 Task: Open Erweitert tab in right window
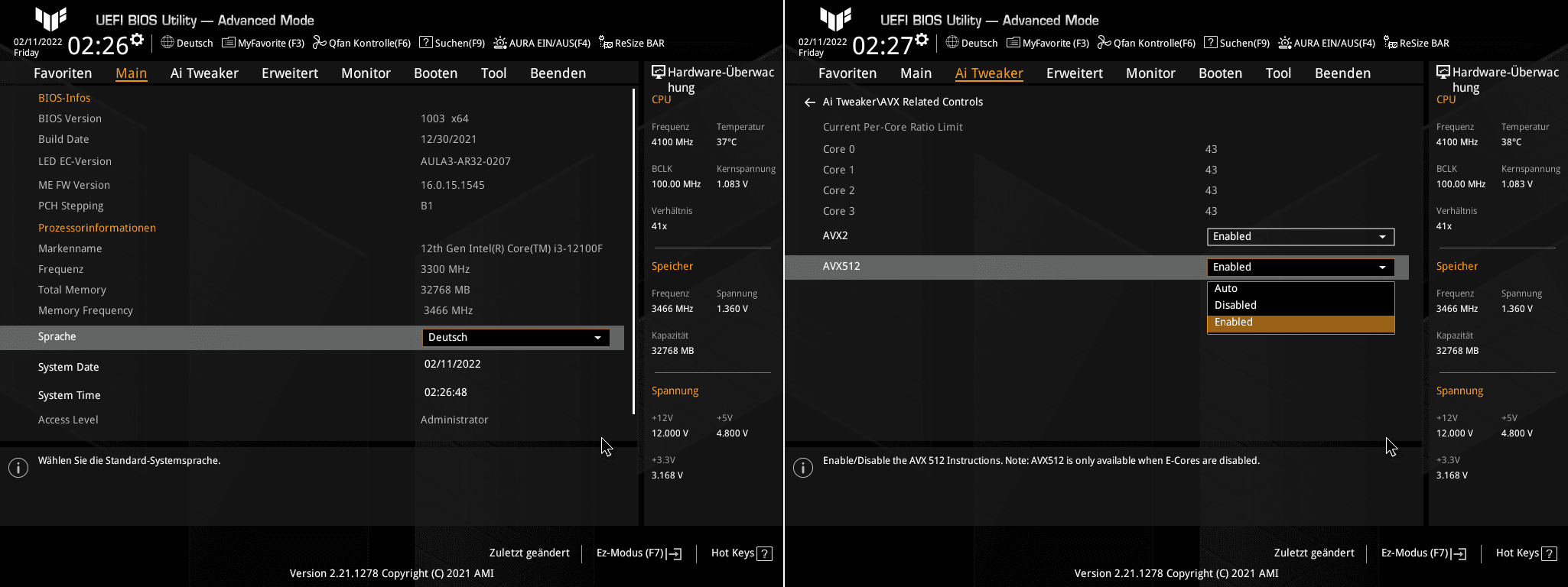pyautogui.click(x=1075, y=73)
